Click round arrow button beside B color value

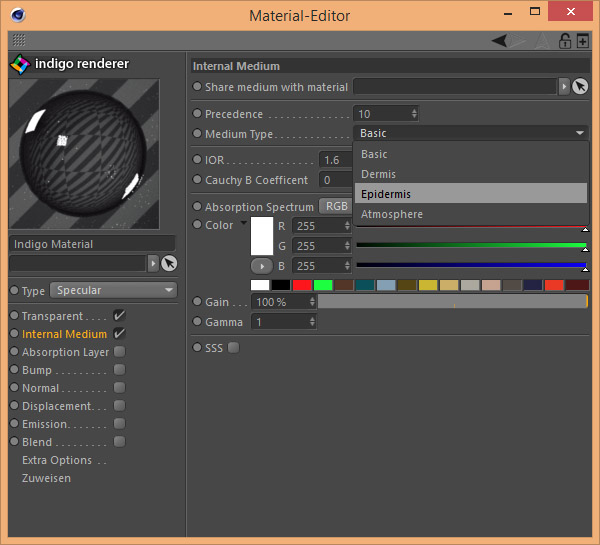[261, 266]
